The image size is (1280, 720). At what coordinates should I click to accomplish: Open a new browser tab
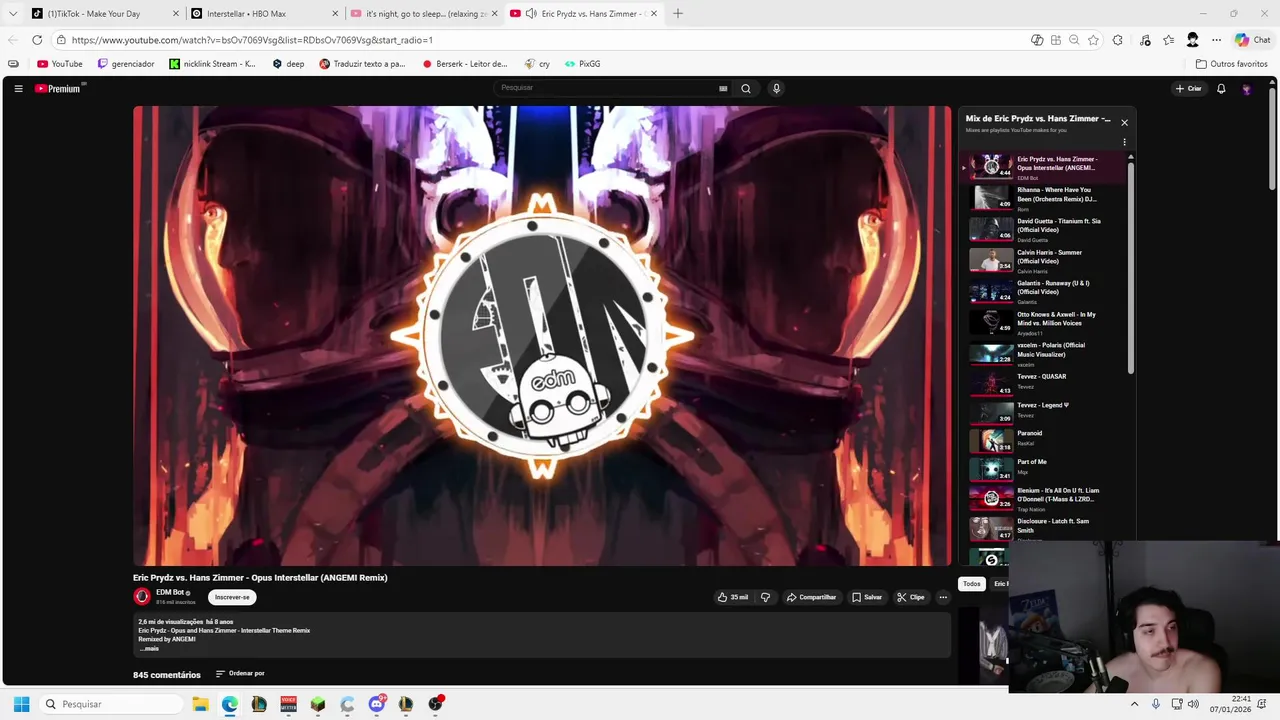point(678,13)
